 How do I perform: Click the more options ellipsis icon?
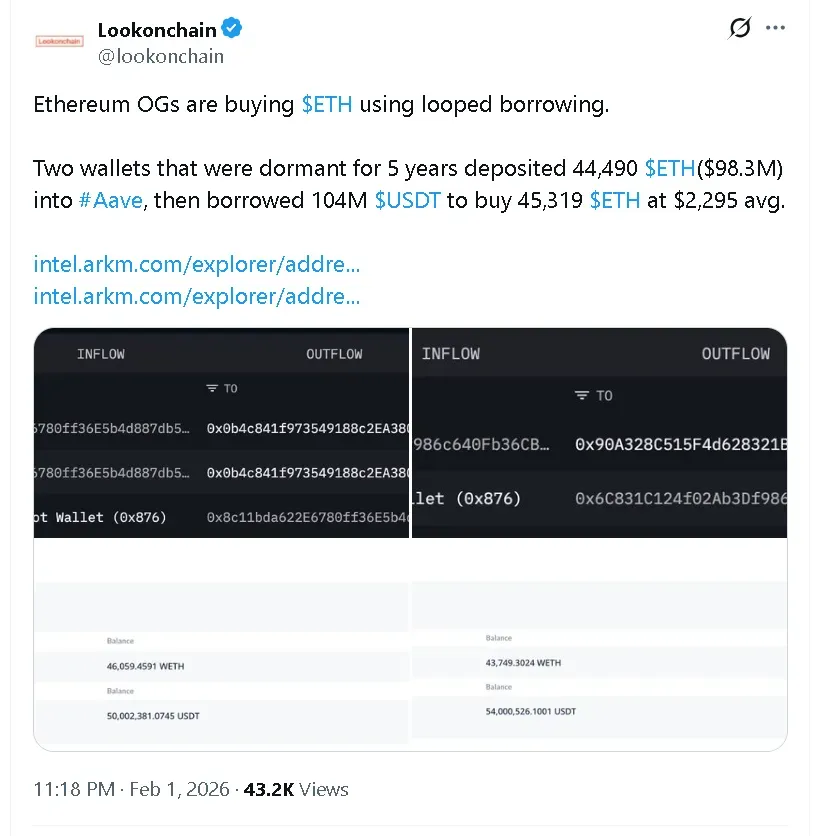[775, 28]
